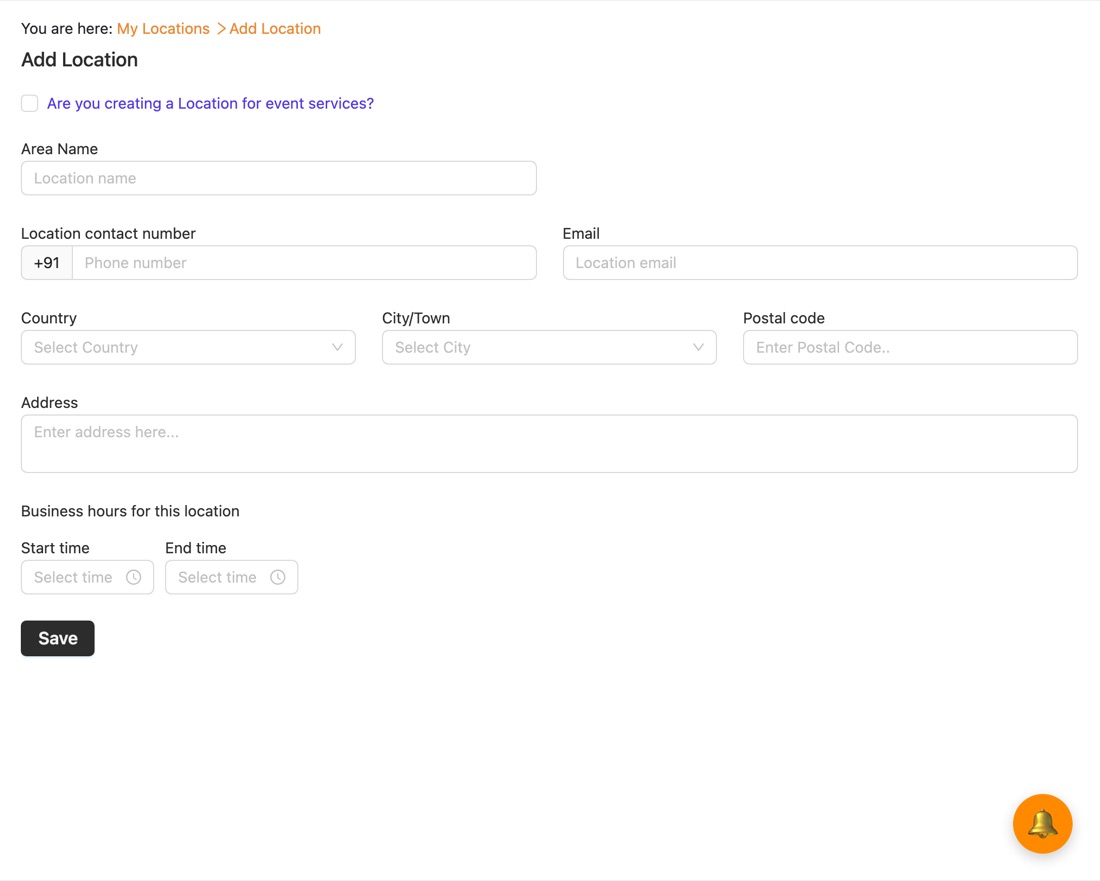Open the End time picker field

[x=232, y=577]
